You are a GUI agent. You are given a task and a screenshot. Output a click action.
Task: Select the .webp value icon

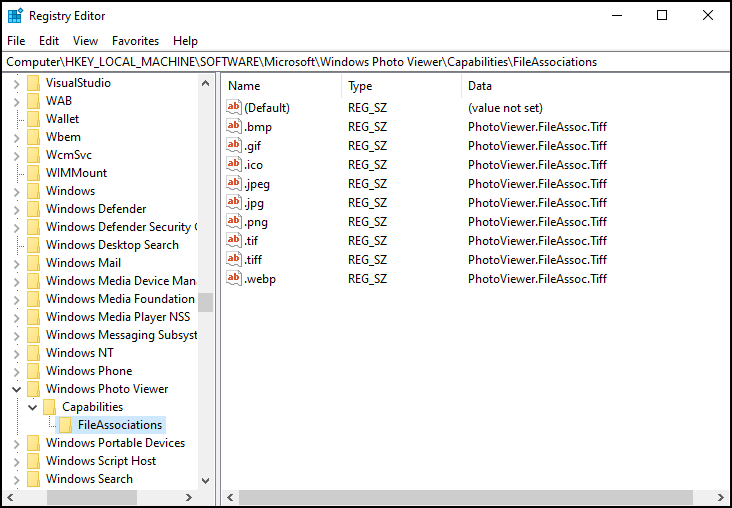point(235,279)
